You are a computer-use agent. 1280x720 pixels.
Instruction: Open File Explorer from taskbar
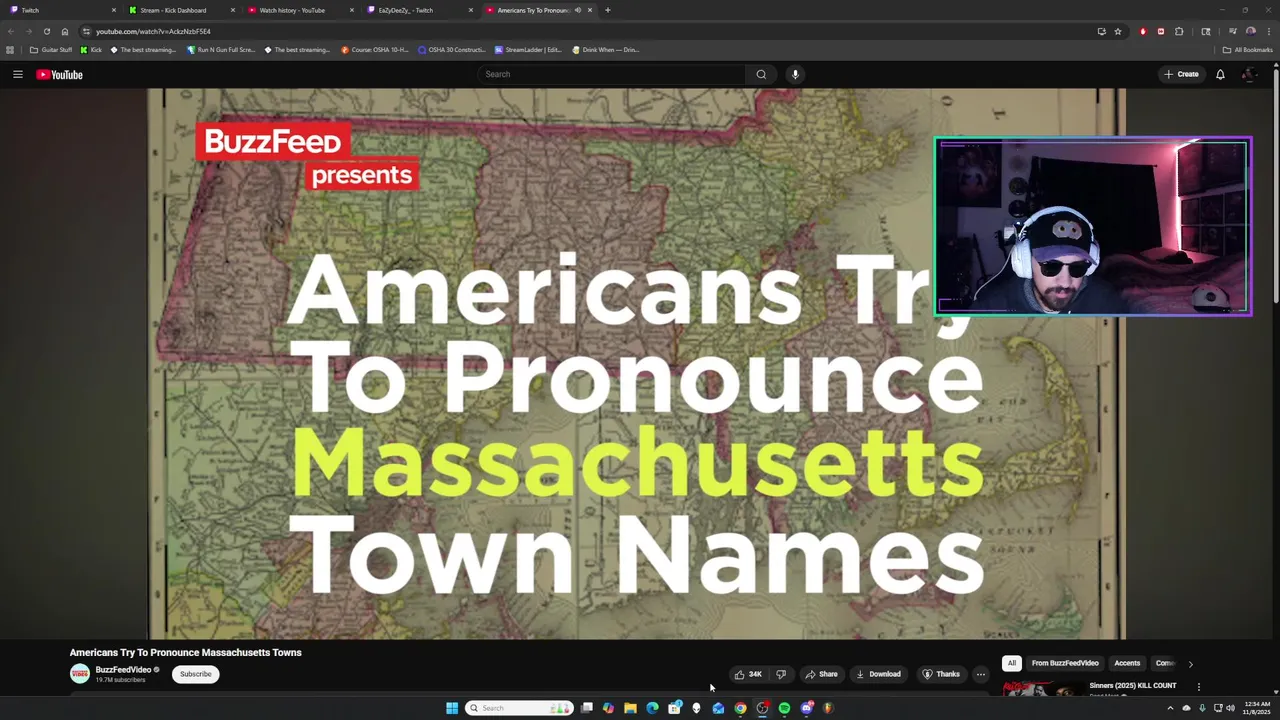[x=630, y=708]
